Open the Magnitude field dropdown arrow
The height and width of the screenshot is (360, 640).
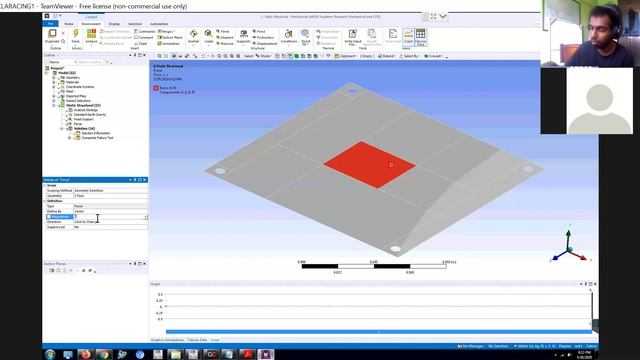pos(145,217)
